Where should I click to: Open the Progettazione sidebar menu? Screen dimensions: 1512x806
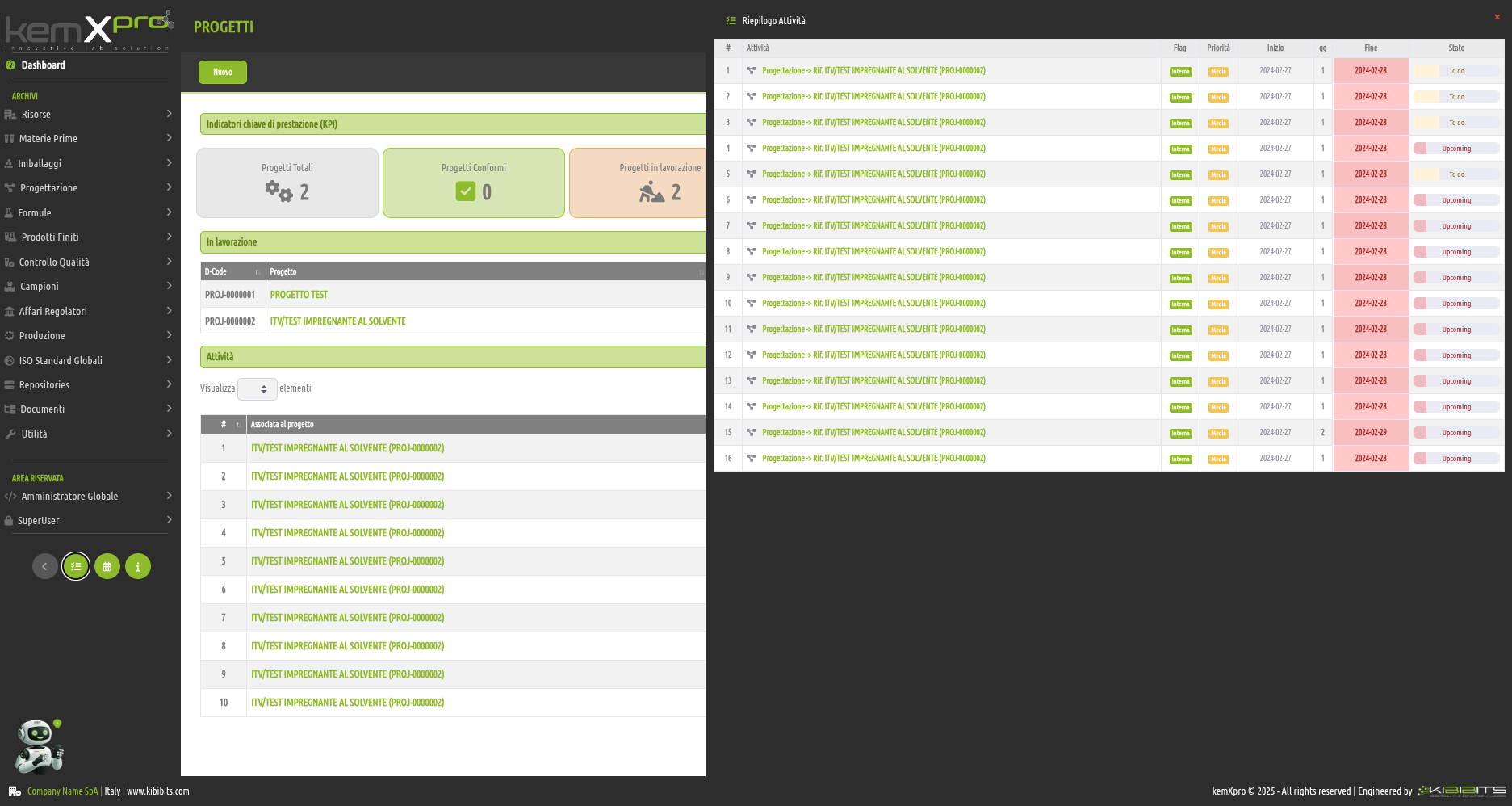tap(89, 188)
